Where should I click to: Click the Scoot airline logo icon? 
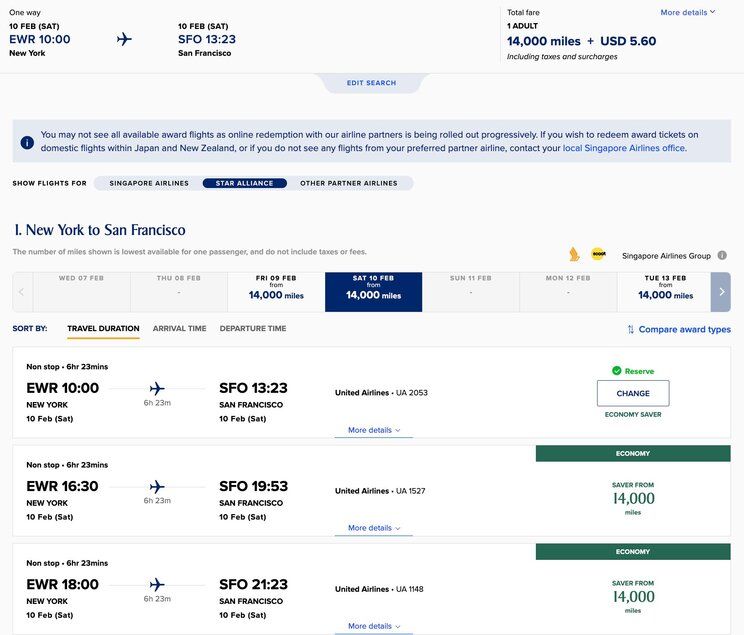(x=598, y=255)
